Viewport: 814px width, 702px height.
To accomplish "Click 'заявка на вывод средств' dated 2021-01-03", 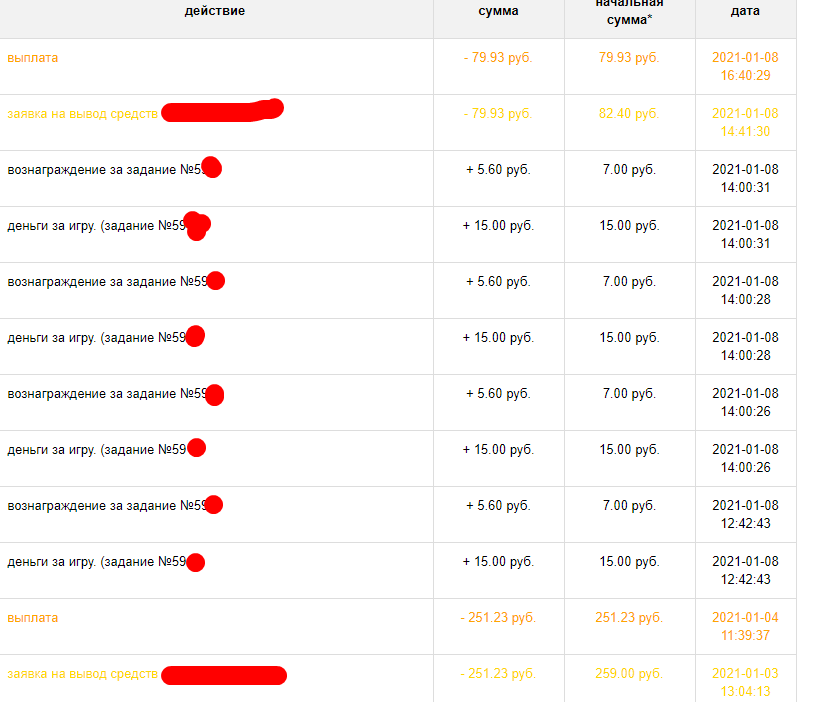I will [x=83, y=674].
